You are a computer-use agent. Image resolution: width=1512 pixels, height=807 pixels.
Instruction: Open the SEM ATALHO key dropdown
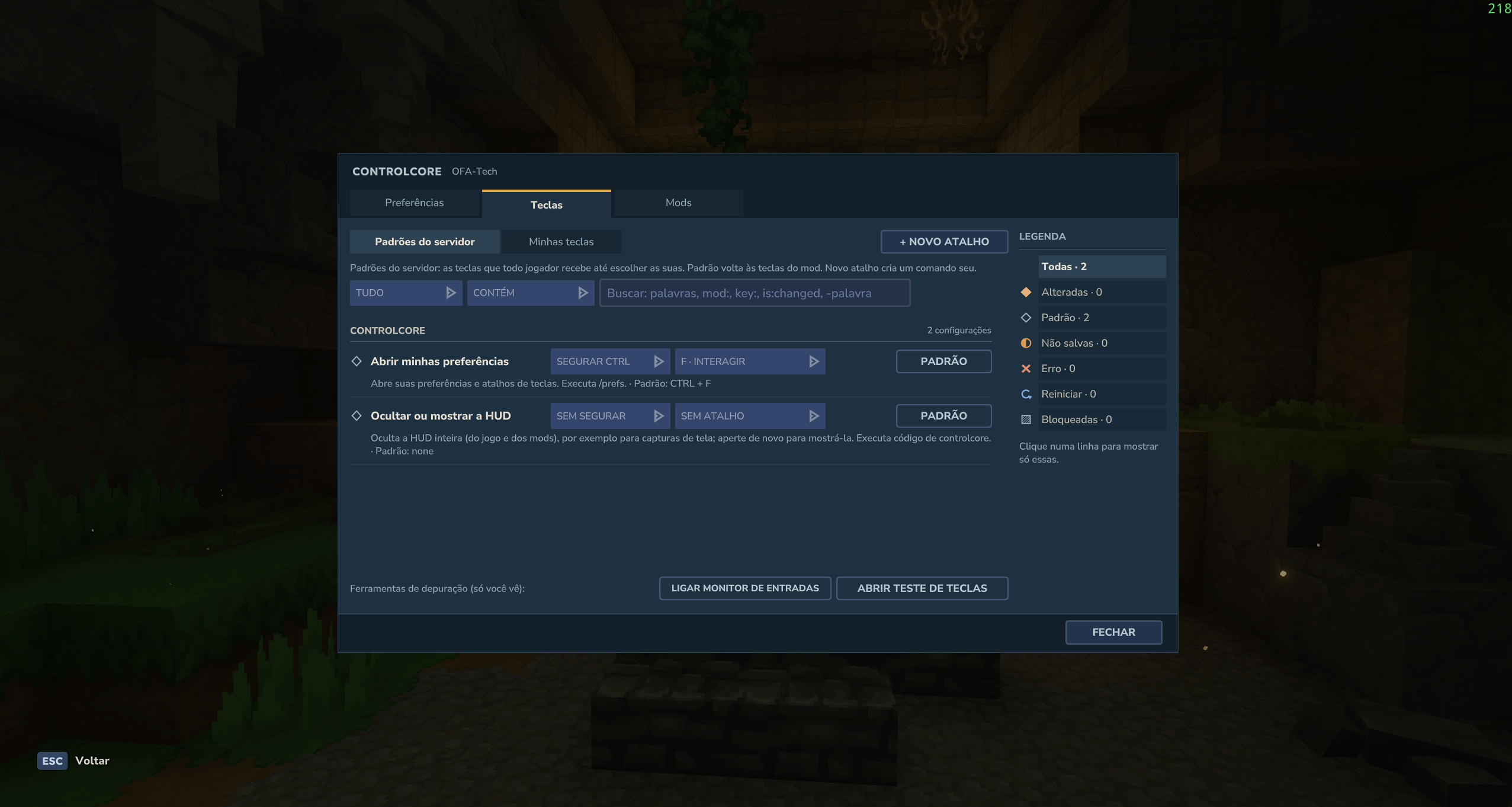pos(750,416)
